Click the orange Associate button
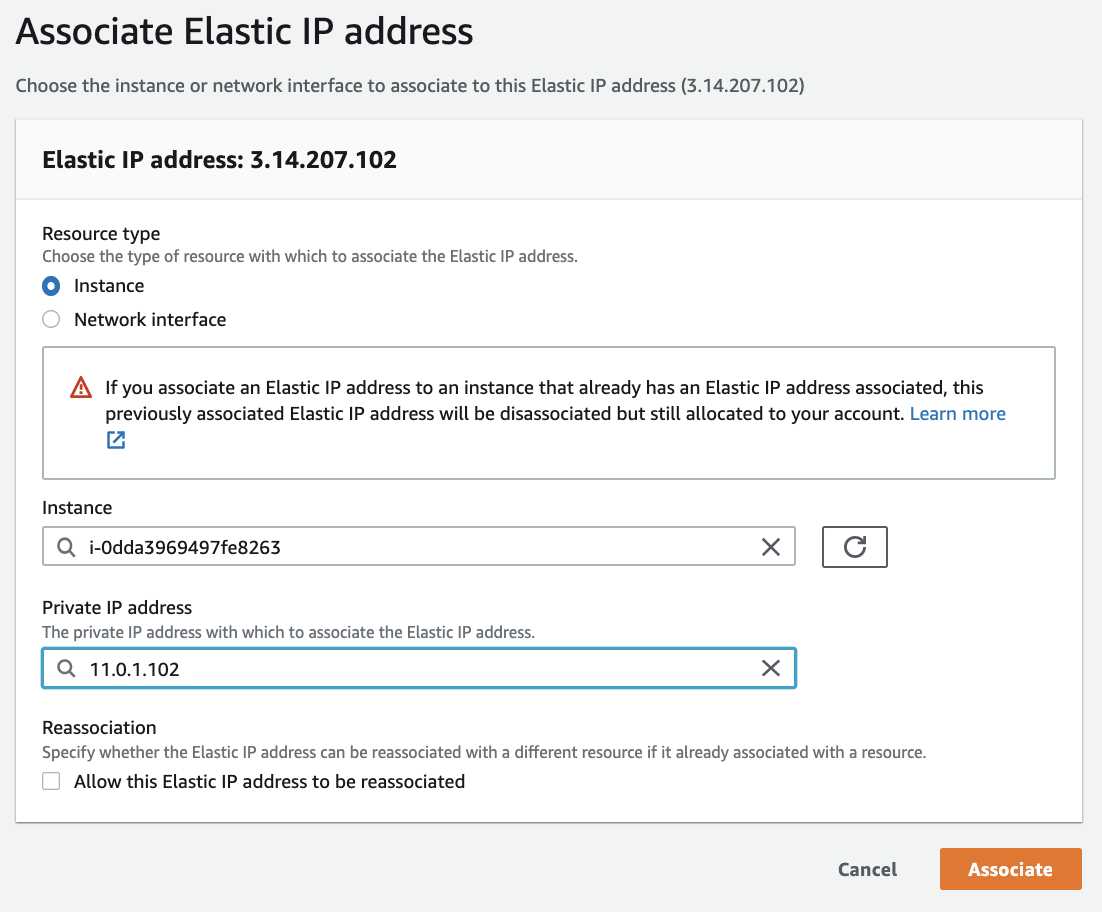Screen dimensions: 1102x912 point(1010,869)
